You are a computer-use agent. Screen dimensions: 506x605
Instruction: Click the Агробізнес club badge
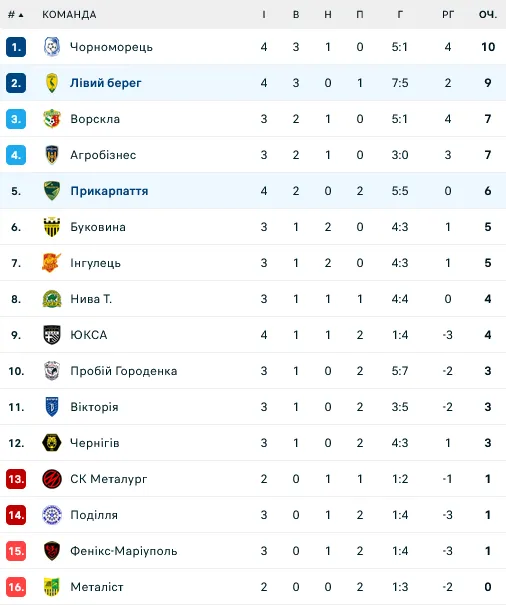point(52,155)
